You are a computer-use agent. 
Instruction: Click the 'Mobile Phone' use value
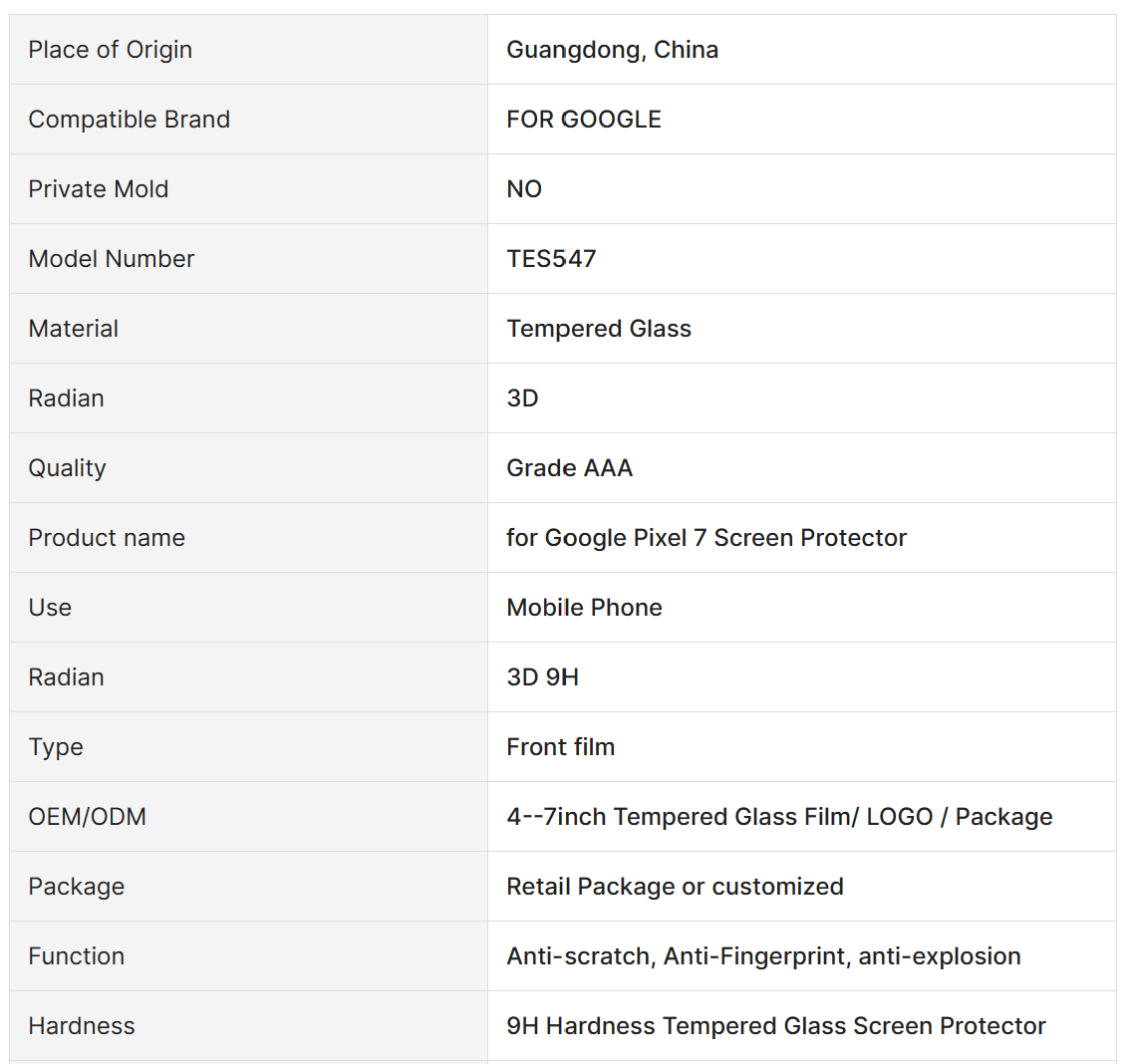(584, 608)
